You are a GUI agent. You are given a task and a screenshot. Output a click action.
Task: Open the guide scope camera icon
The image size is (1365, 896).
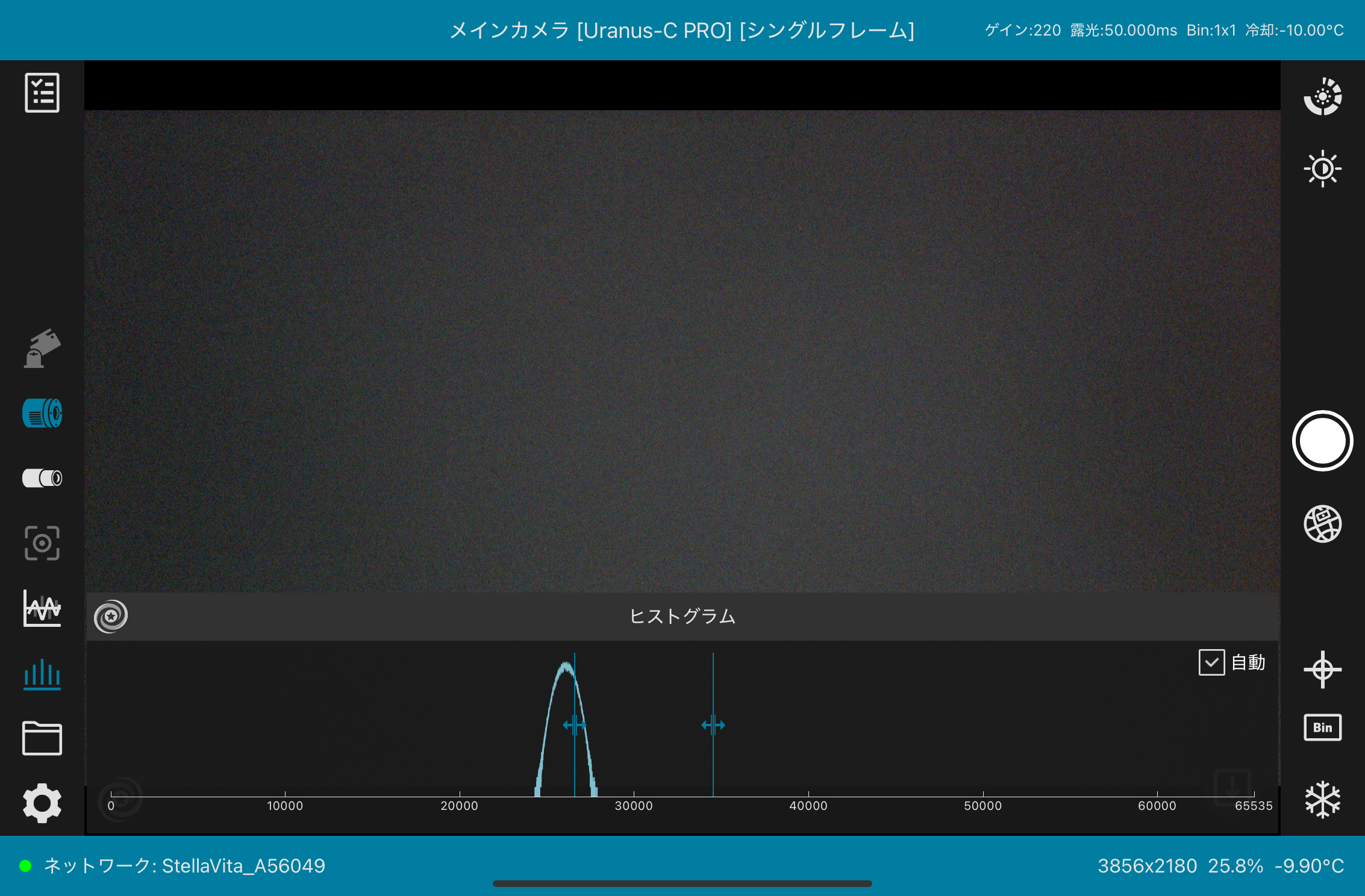(x=42, y=478)
